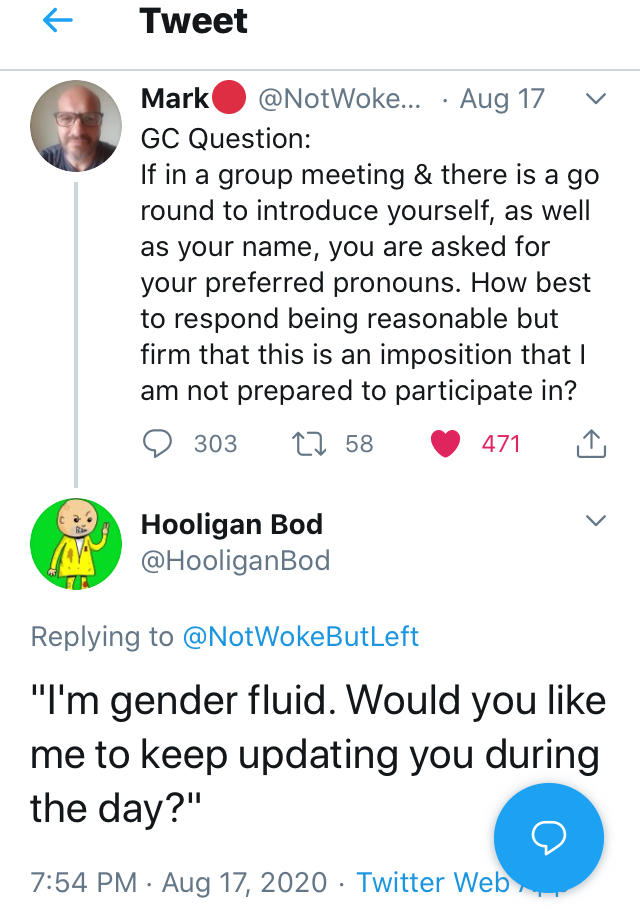
Task: Expand the options chevron on Mark's tweet
Action: pyautogui.click(x=595, y=99)
